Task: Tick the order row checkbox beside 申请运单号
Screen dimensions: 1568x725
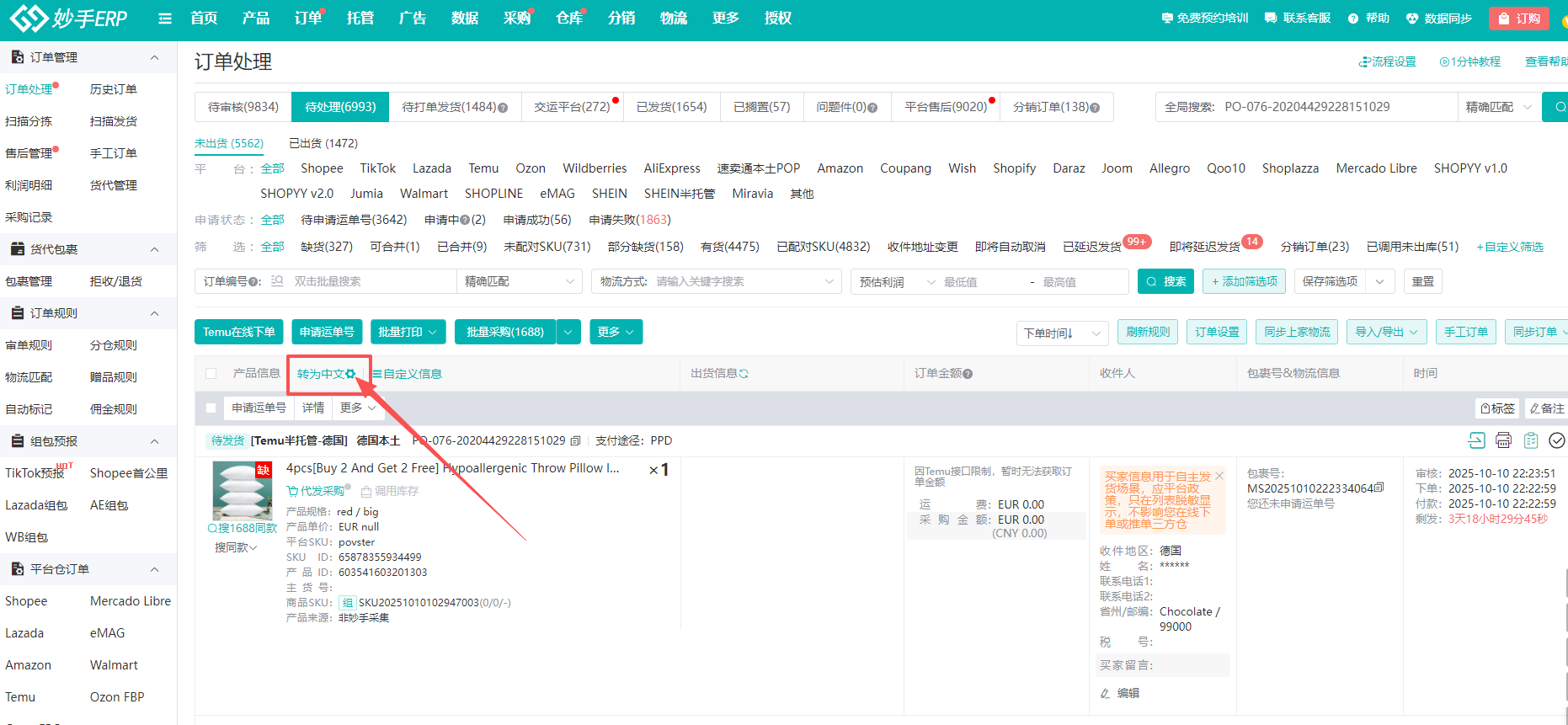Action: click(211, 408)
